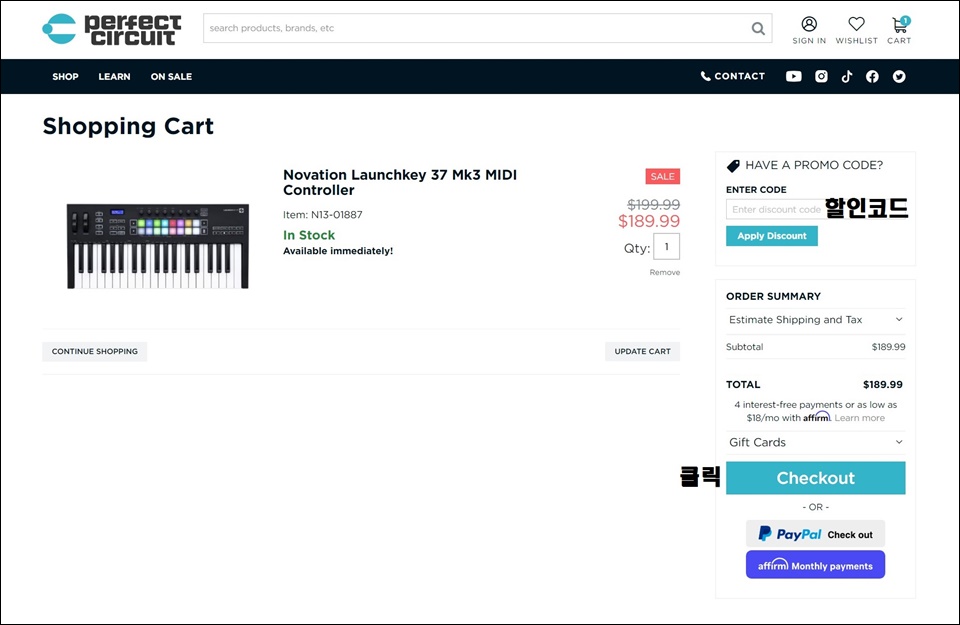Open the Facebook social icon
This screenshot has width=960, height=625.
(x=872, y=77)
